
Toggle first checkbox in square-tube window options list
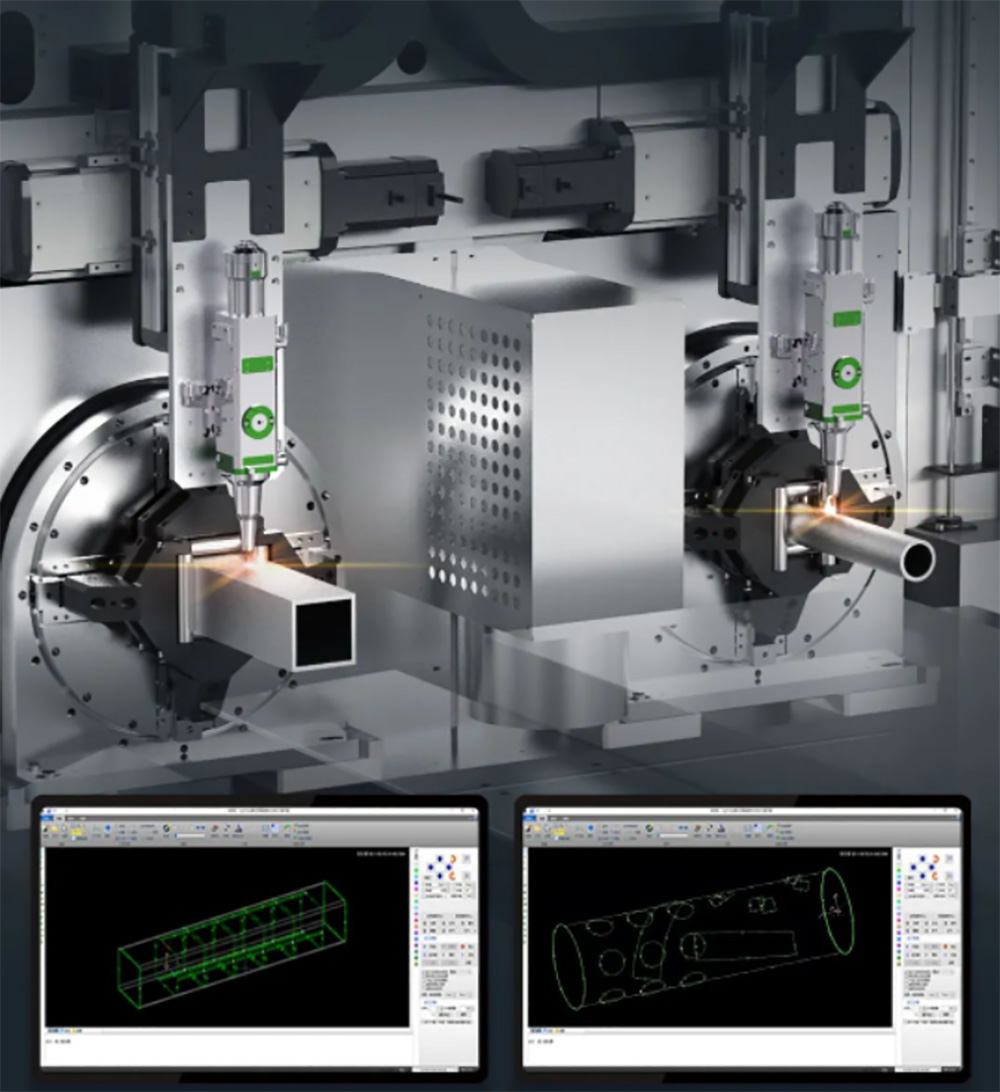pos(425,972)
